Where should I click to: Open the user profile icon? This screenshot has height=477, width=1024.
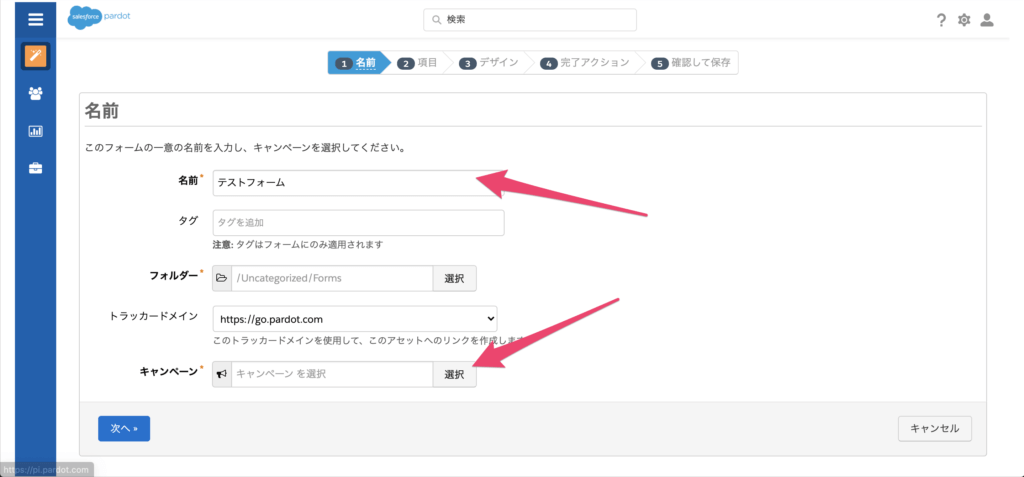point(987,20)
